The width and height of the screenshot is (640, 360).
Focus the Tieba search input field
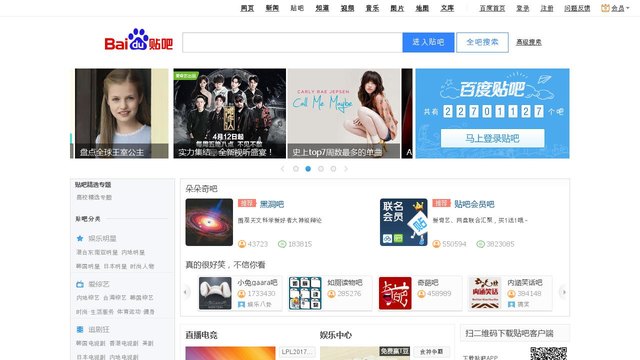[292, 42]
